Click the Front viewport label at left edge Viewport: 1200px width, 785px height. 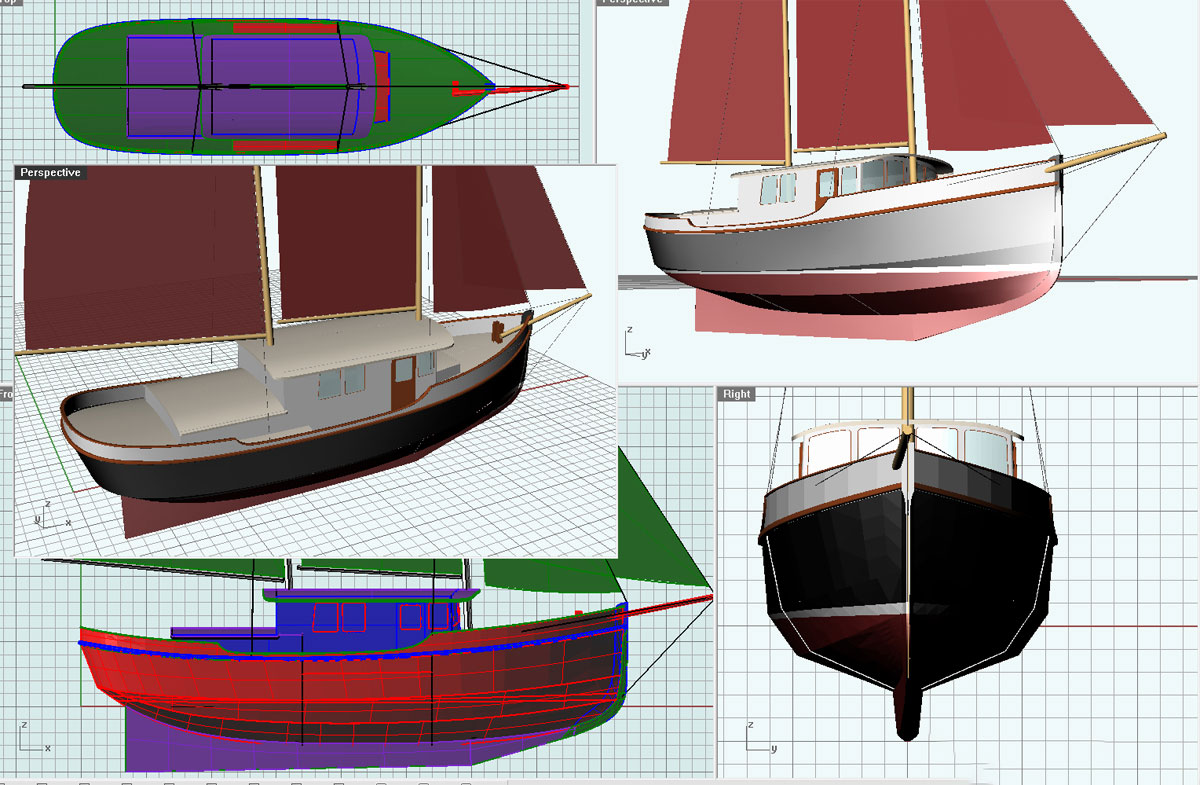pyautogui.click(x=5, y=394)
